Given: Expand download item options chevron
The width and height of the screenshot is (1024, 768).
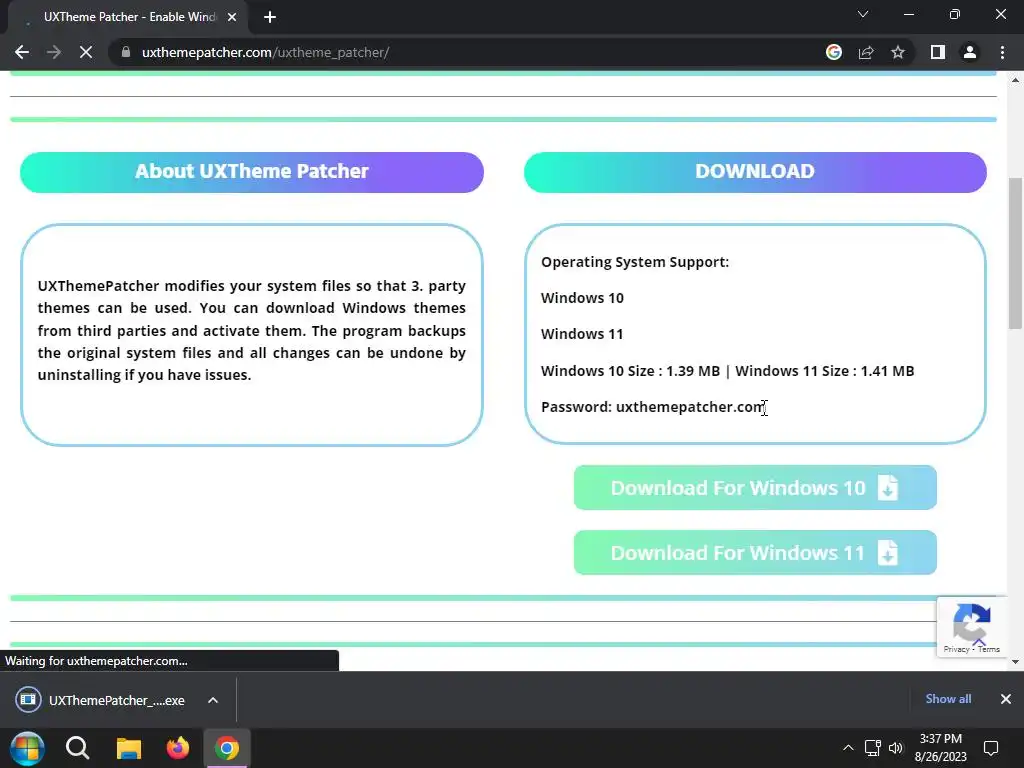Looking at the screenshot, I should click(213, 700).
